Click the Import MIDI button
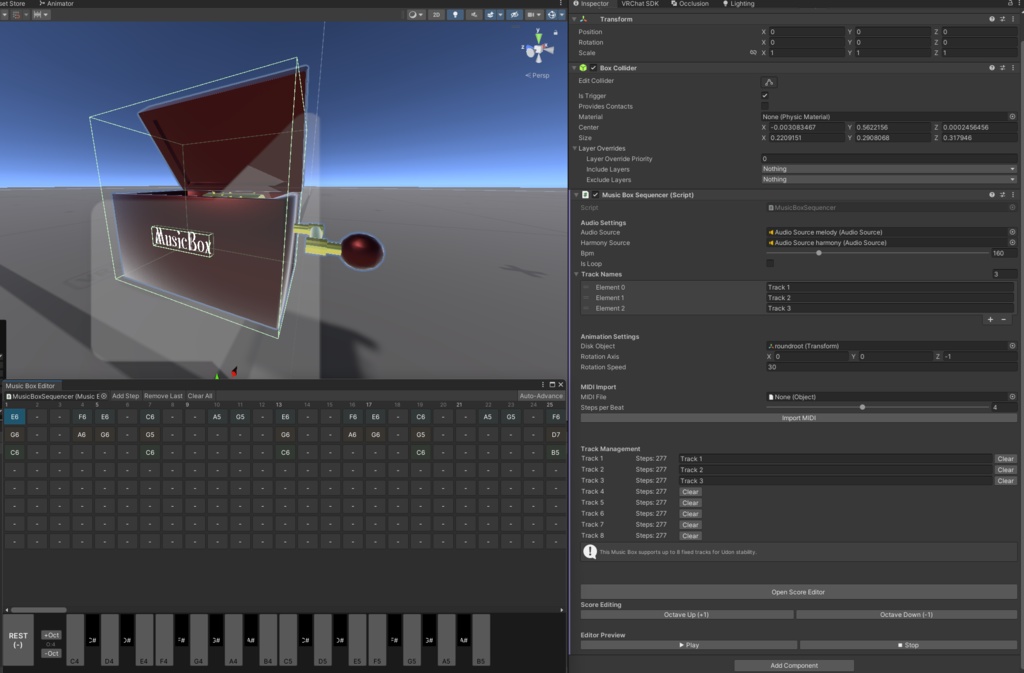Viewport: 1024px width, 673px height. pos(798,418)
